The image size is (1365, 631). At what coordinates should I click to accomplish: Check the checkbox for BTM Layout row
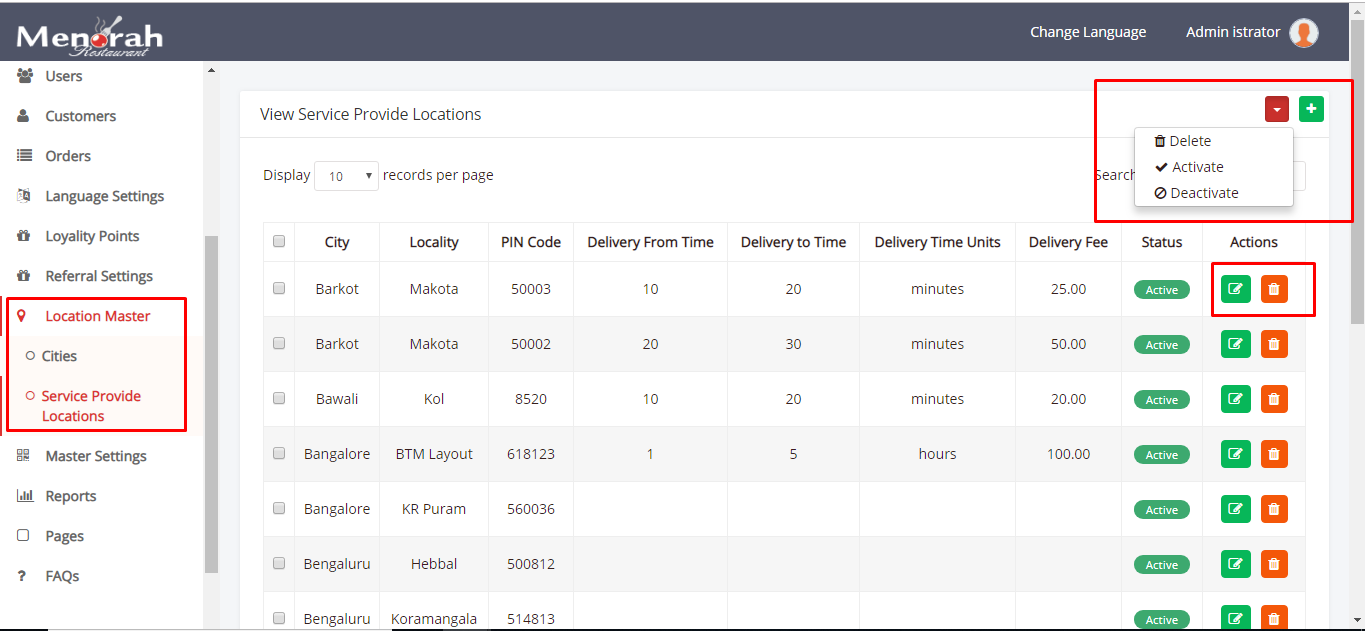coord(279,453)
